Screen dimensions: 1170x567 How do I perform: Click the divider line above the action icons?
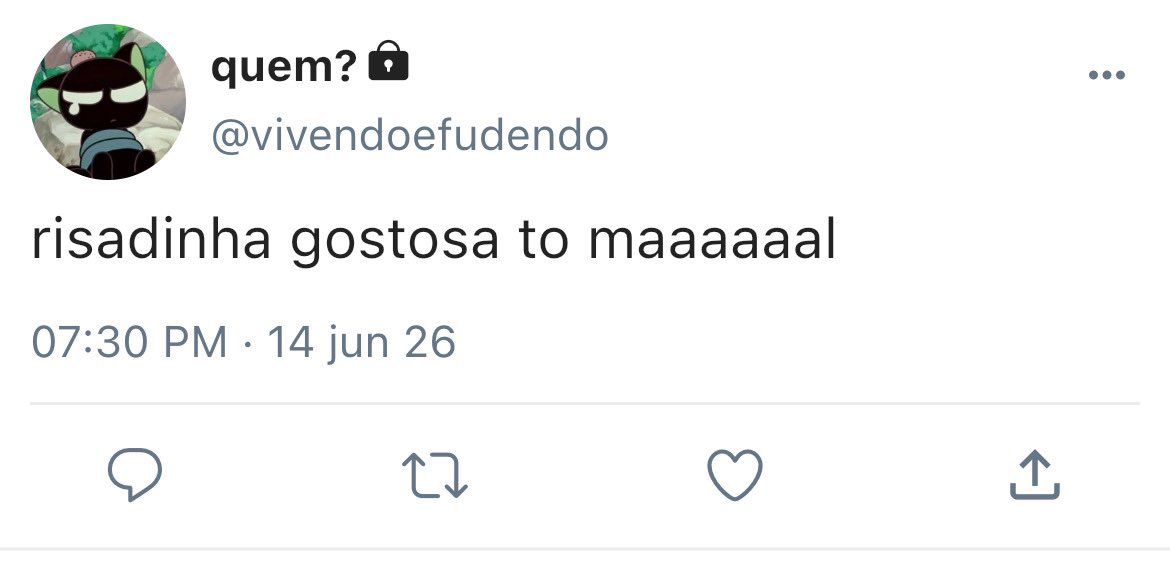pyautogui.click(x=585, y=404)
